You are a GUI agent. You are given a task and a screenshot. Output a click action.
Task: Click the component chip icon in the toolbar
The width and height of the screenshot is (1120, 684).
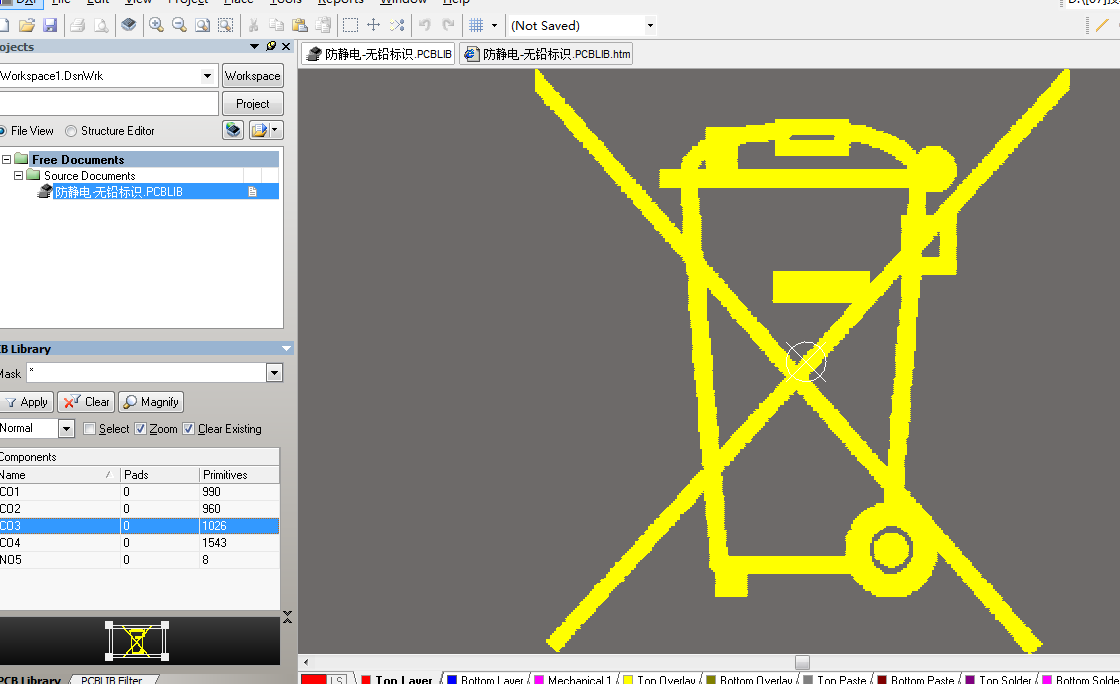click(x=129, y=26)
